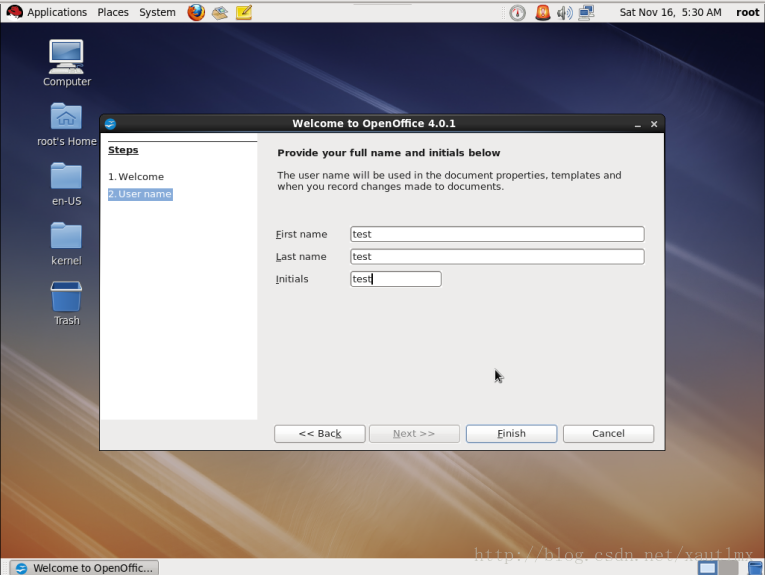Select step 1. Welcome in Steps list

(x=136, y=177)
